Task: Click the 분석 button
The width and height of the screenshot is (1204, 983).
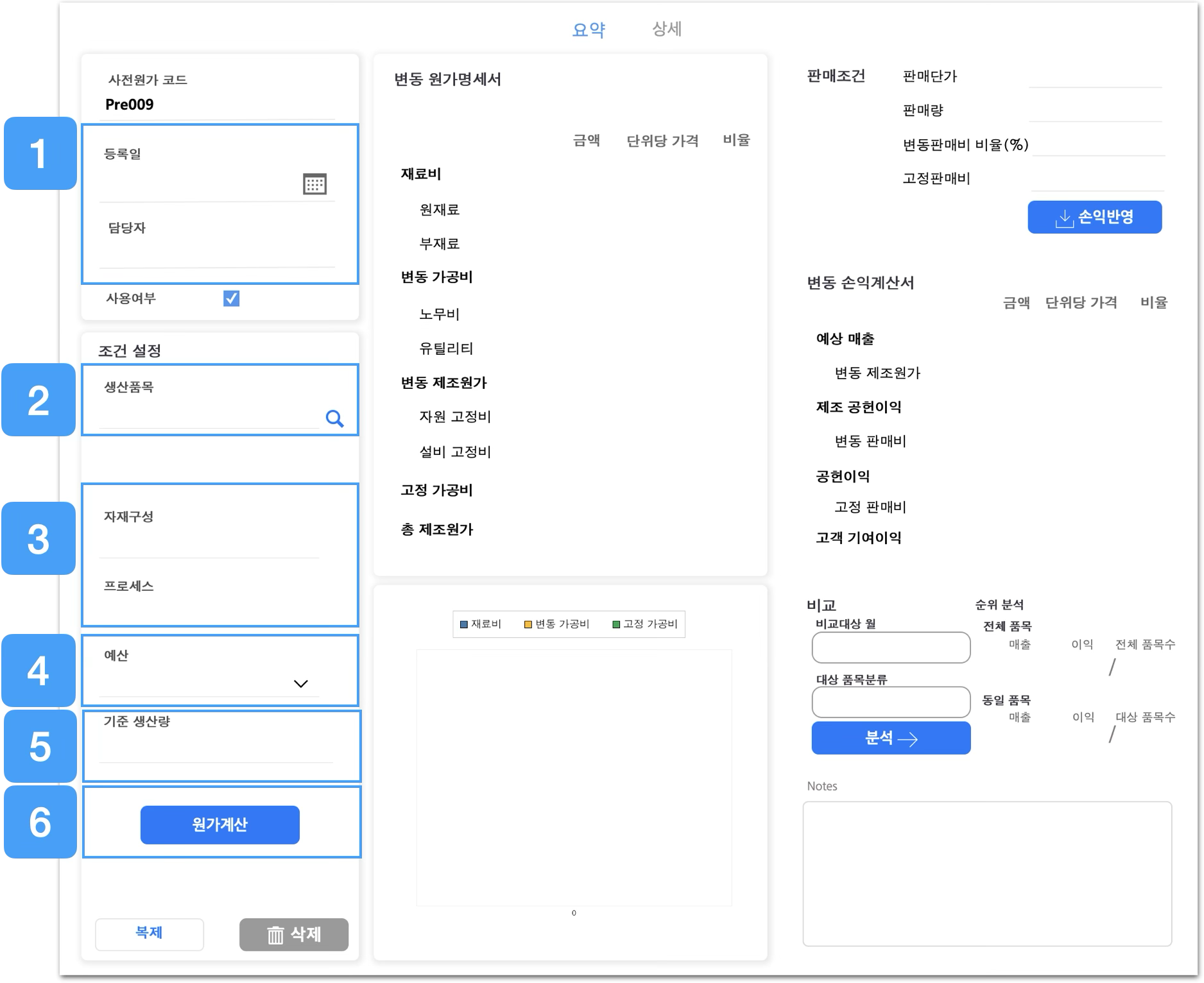Action: point(891,738)
